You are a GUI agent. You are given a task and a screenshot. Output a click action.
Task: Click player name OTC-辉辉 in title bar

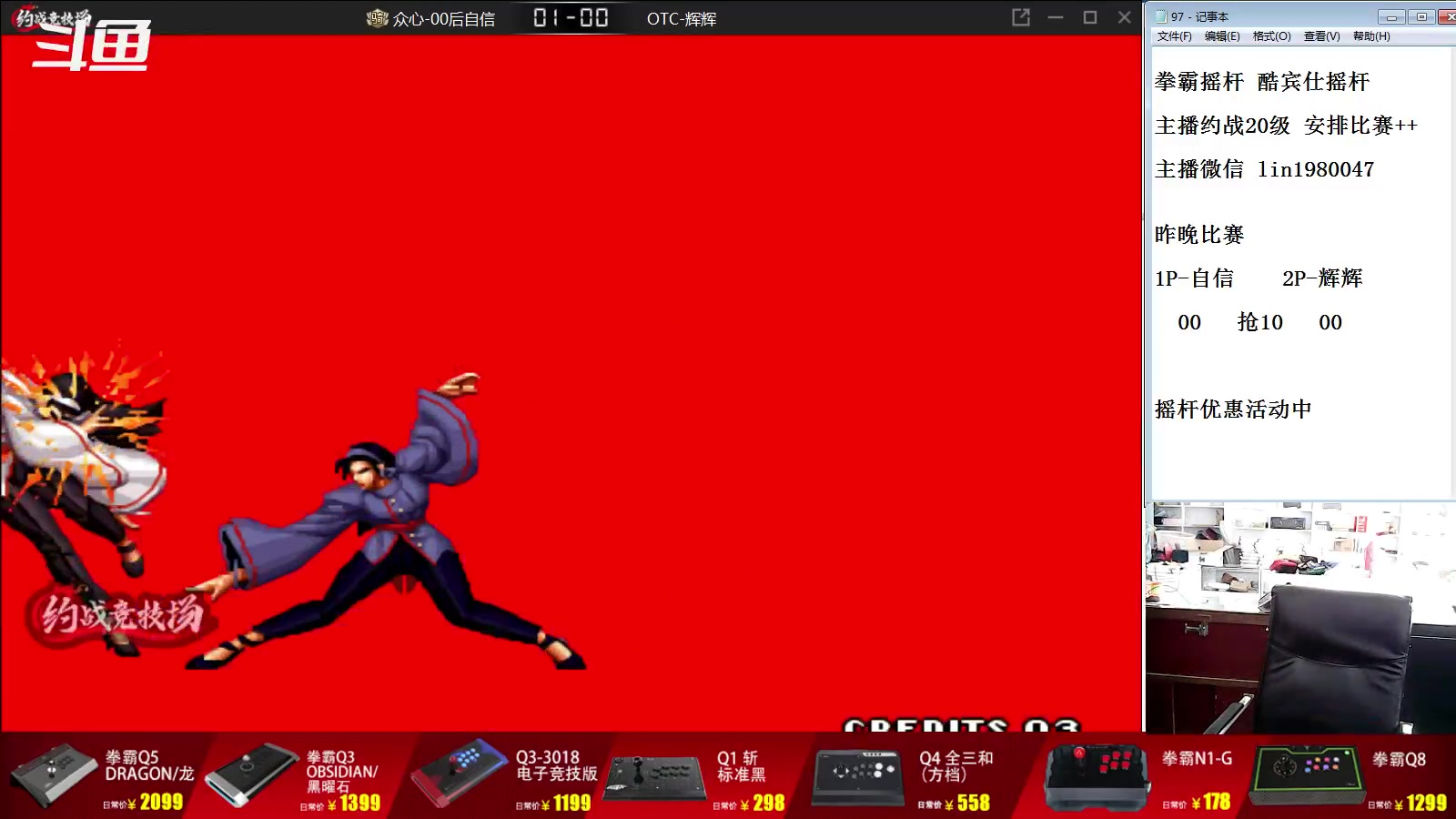[682, 19]
